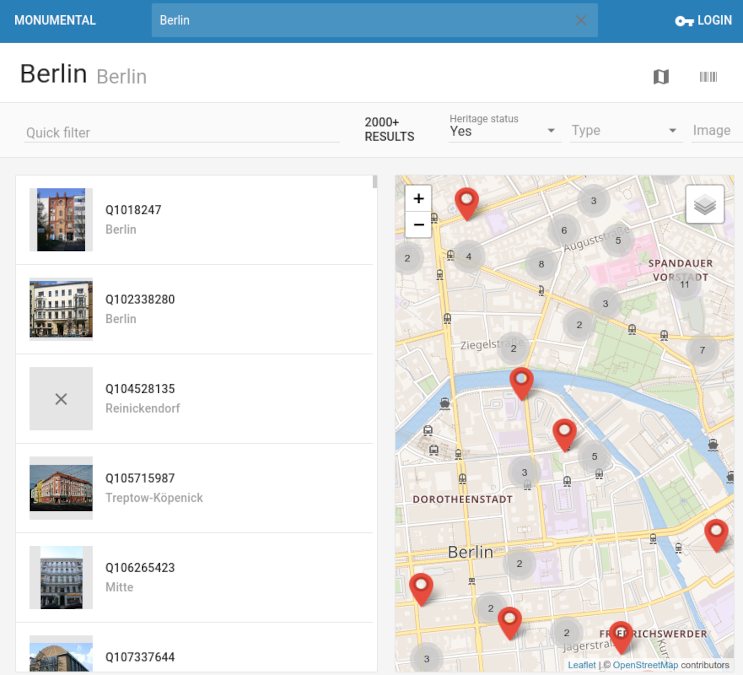
Task: Focus the Quick filter input
Action: pyautogui.click(x=182, y=132)
